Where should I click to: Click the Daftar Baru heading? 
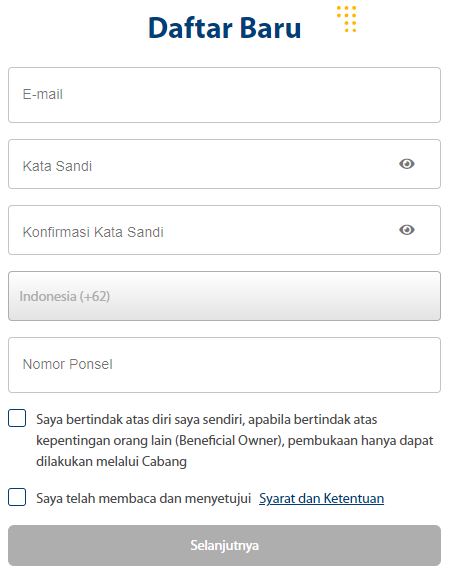225,28
